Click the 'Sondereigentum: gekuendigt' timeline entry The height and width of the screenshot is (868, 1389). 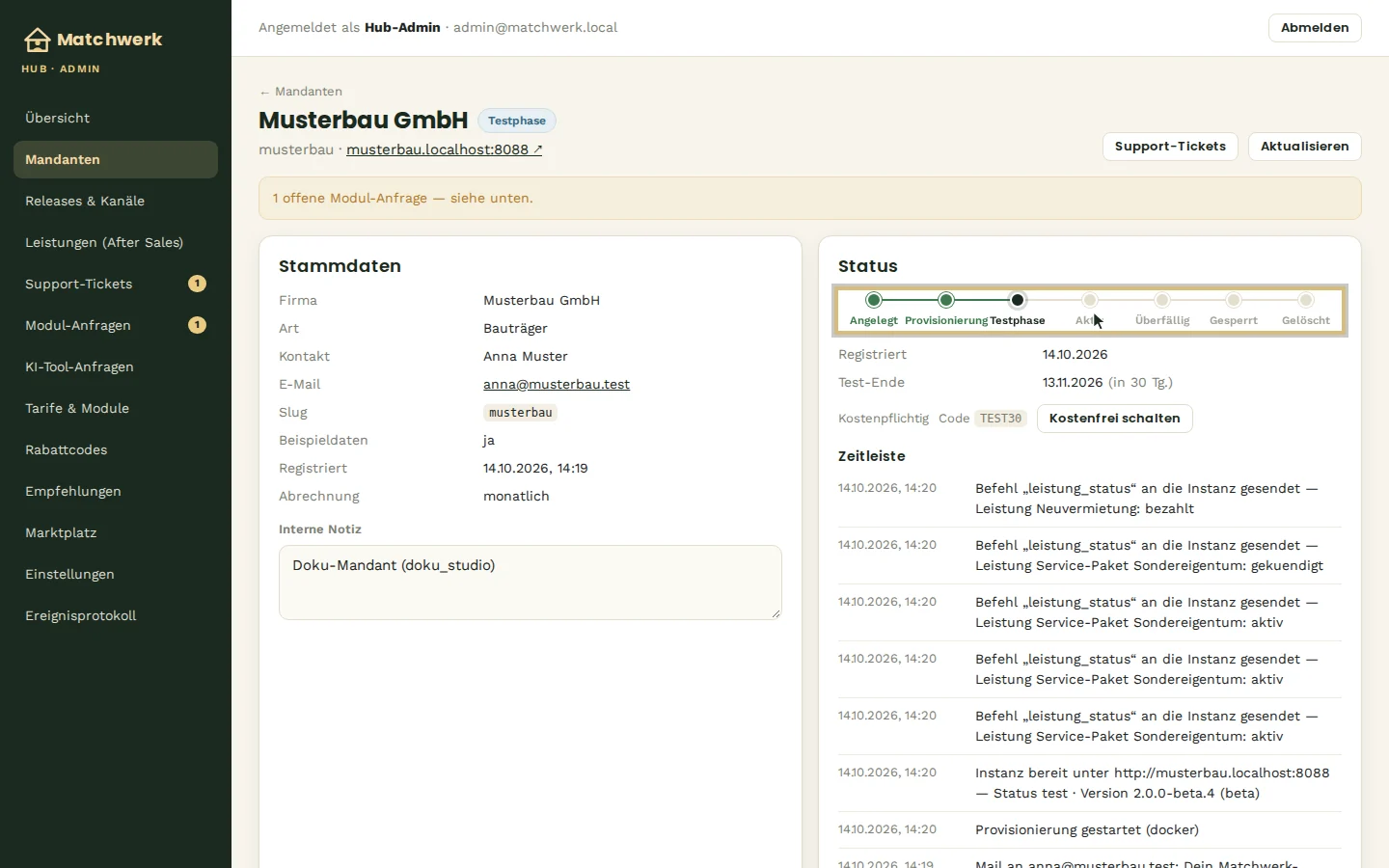(x=1090, y=556)
